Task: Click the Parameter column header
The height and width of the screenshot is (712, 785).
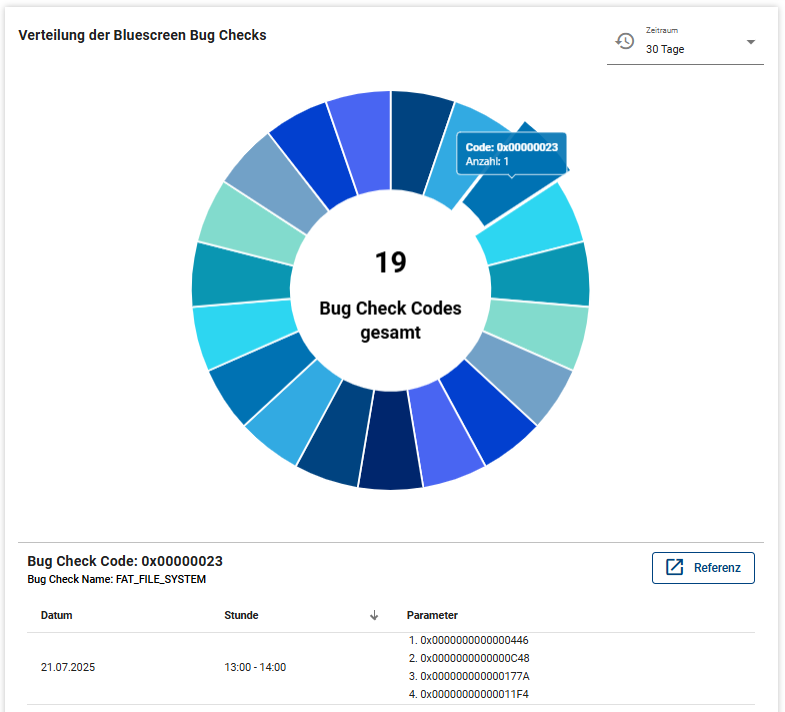Action: [432, 615]
